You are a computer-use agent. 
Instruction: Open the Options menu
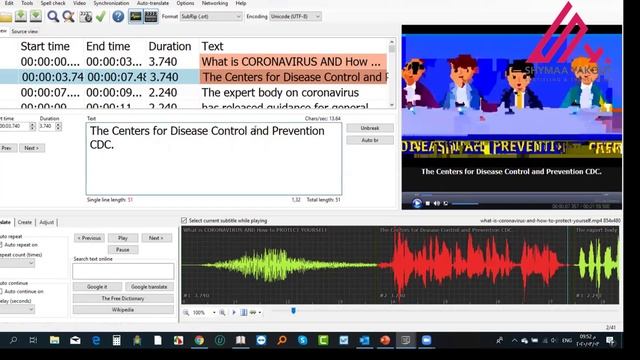tap(185, 3)
